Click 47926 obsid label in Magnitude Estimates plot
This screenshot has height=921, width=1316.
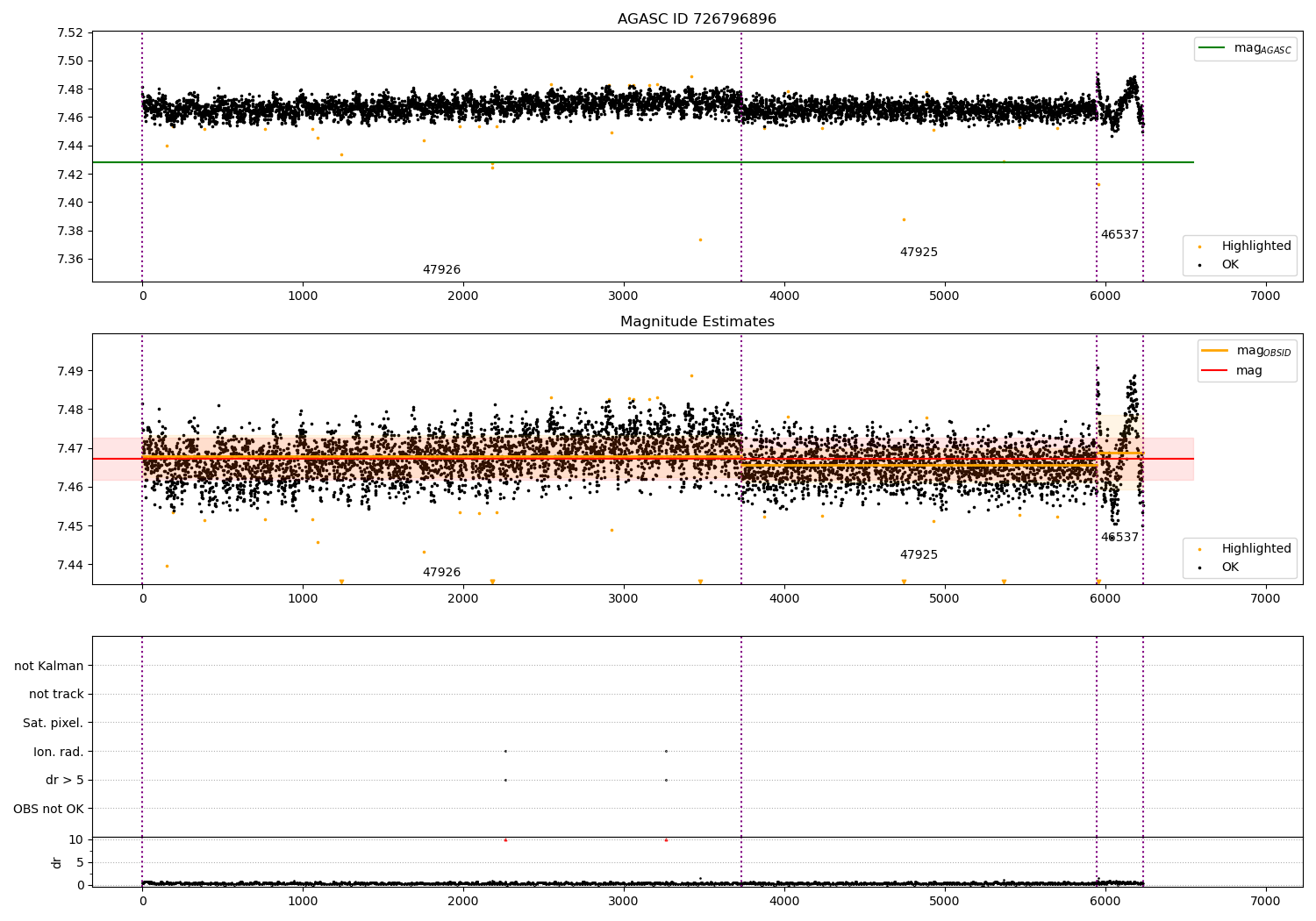pyautogui.click(x=441, y=573)
